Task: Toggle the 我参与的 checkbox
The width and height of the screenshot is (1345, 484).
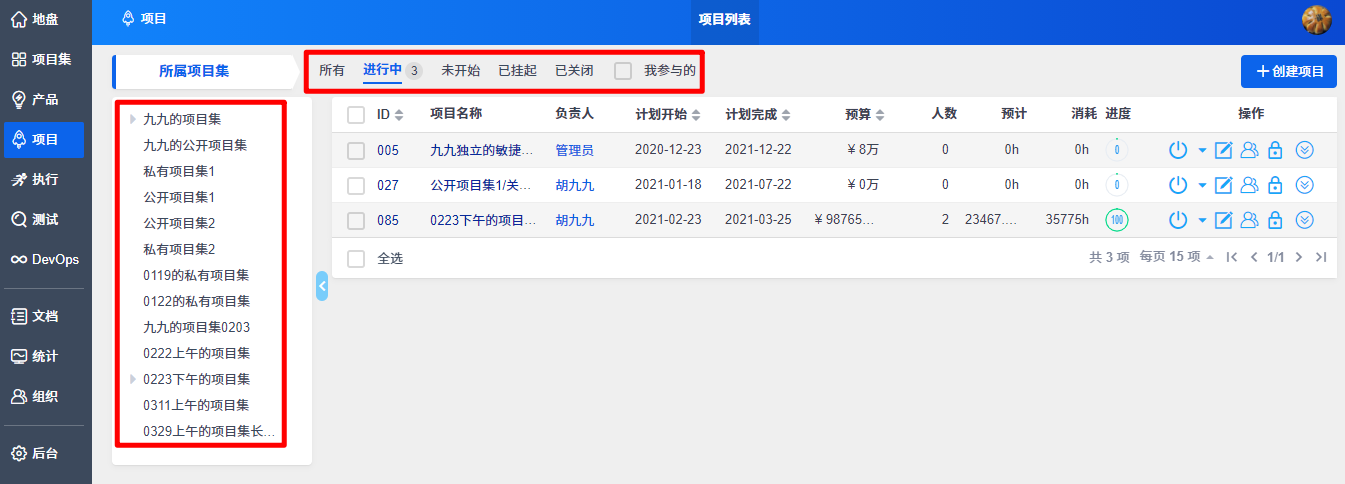Action: coord(623,71)
